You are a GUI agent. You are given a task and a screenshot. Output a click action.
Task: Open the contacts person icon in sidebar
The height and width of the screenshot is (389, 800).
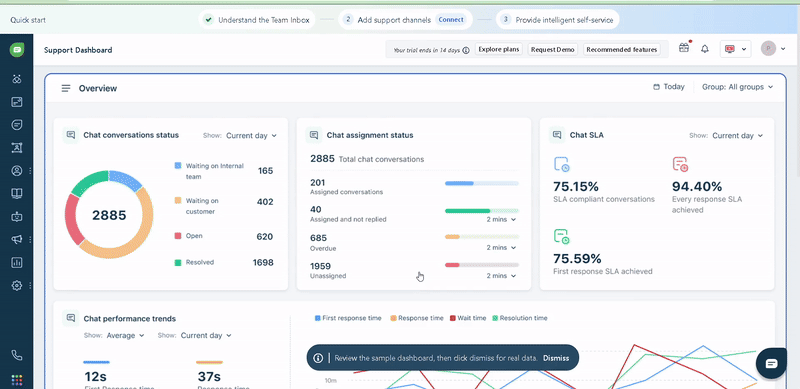point(16,171)
